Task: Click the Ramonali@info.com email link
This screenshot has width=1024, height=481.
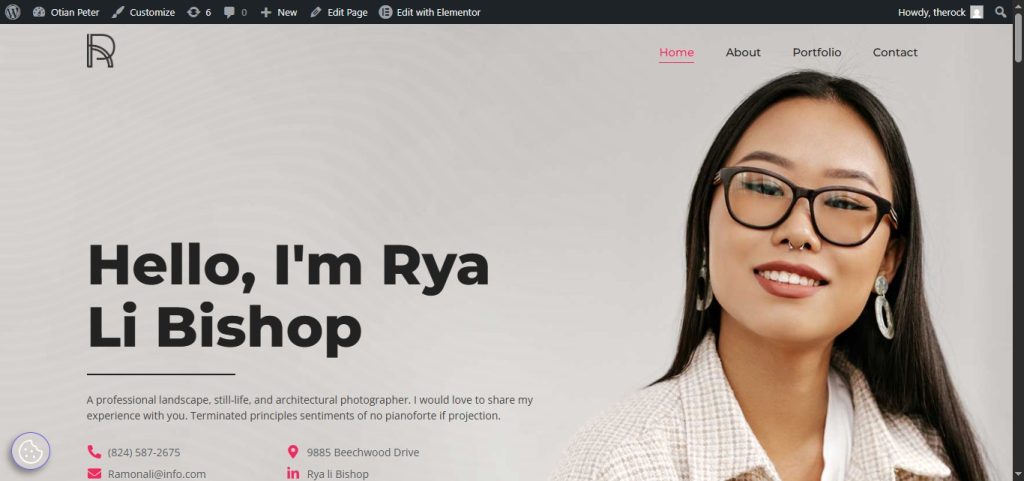Action: 157,474
